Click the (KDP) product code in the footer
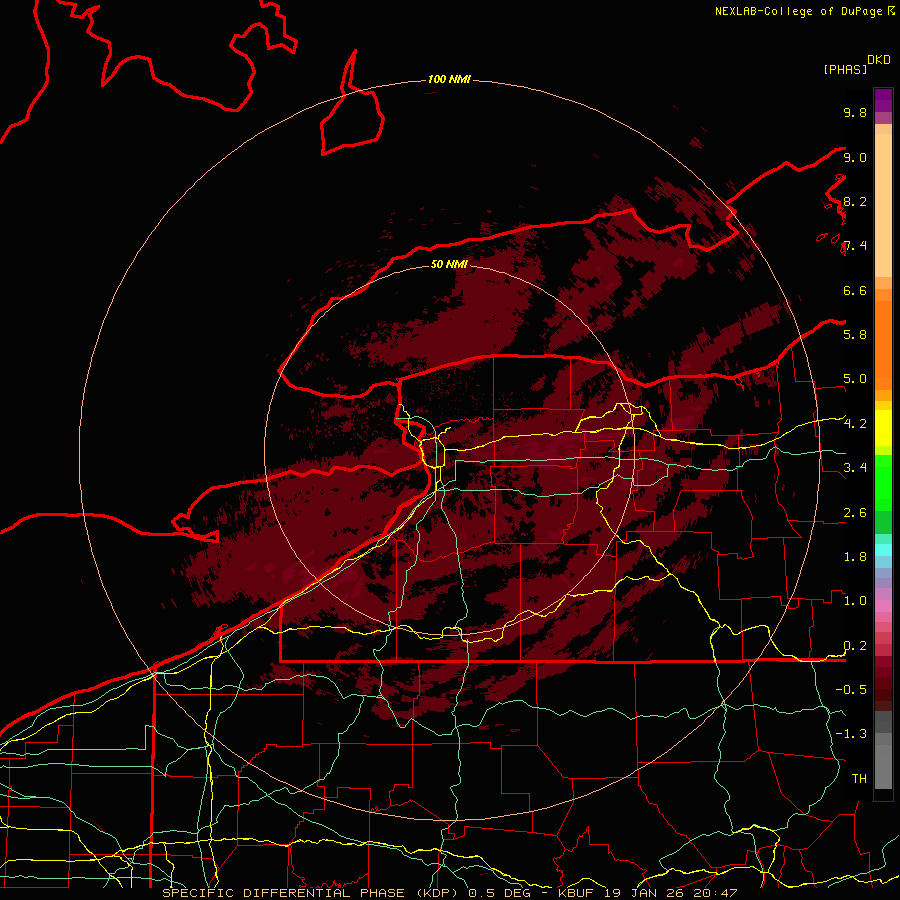900x900 pixels. (x=437, y=893)
